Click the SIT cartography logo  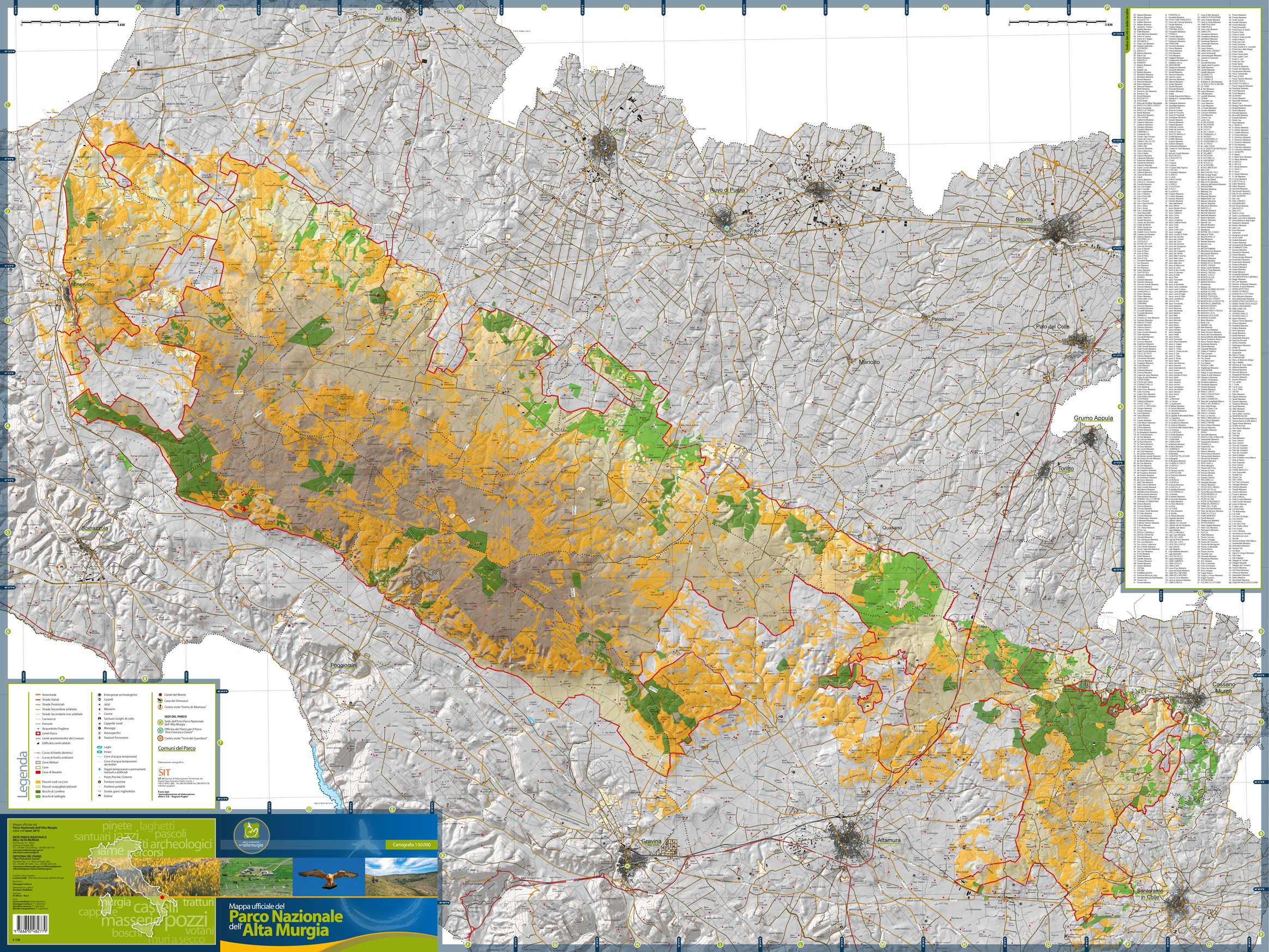pyautogui.click(x=165, y=773)
